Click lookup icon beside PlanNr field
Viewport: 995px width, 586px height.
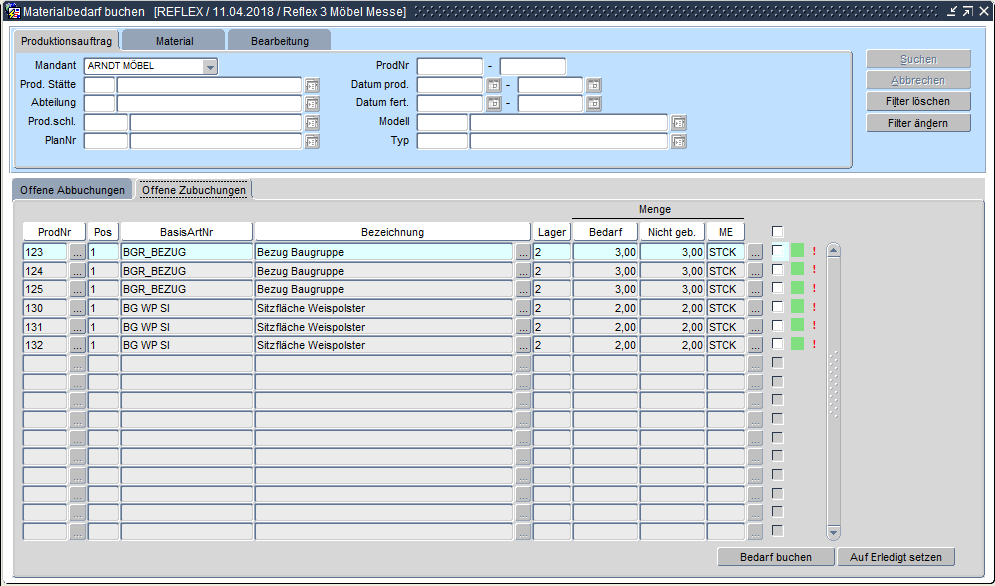(x=312, y=142)
